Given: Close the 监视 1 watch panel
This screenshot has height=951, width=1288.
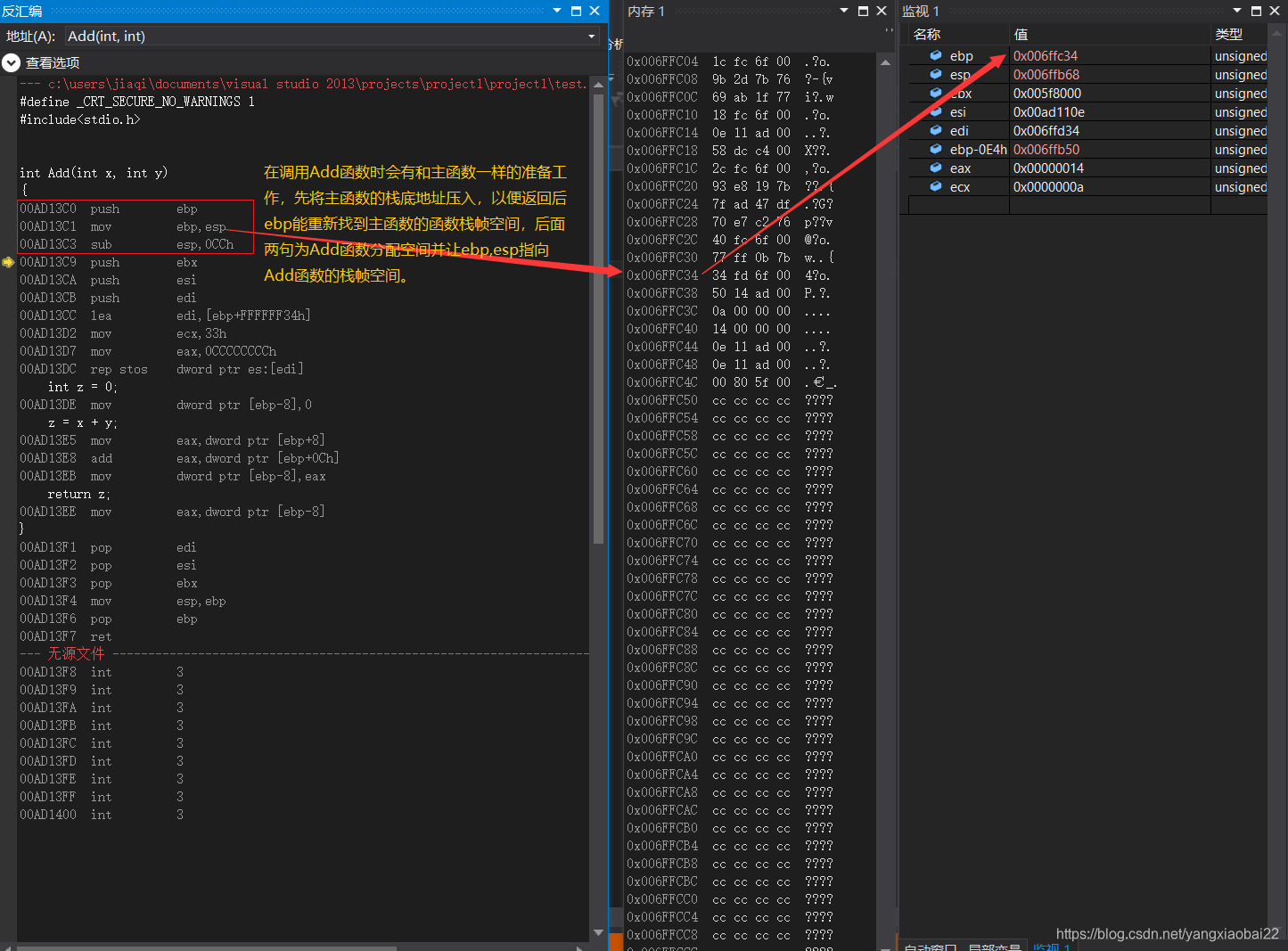Looking at the screenshot, I should click(x=1275, y=11).
